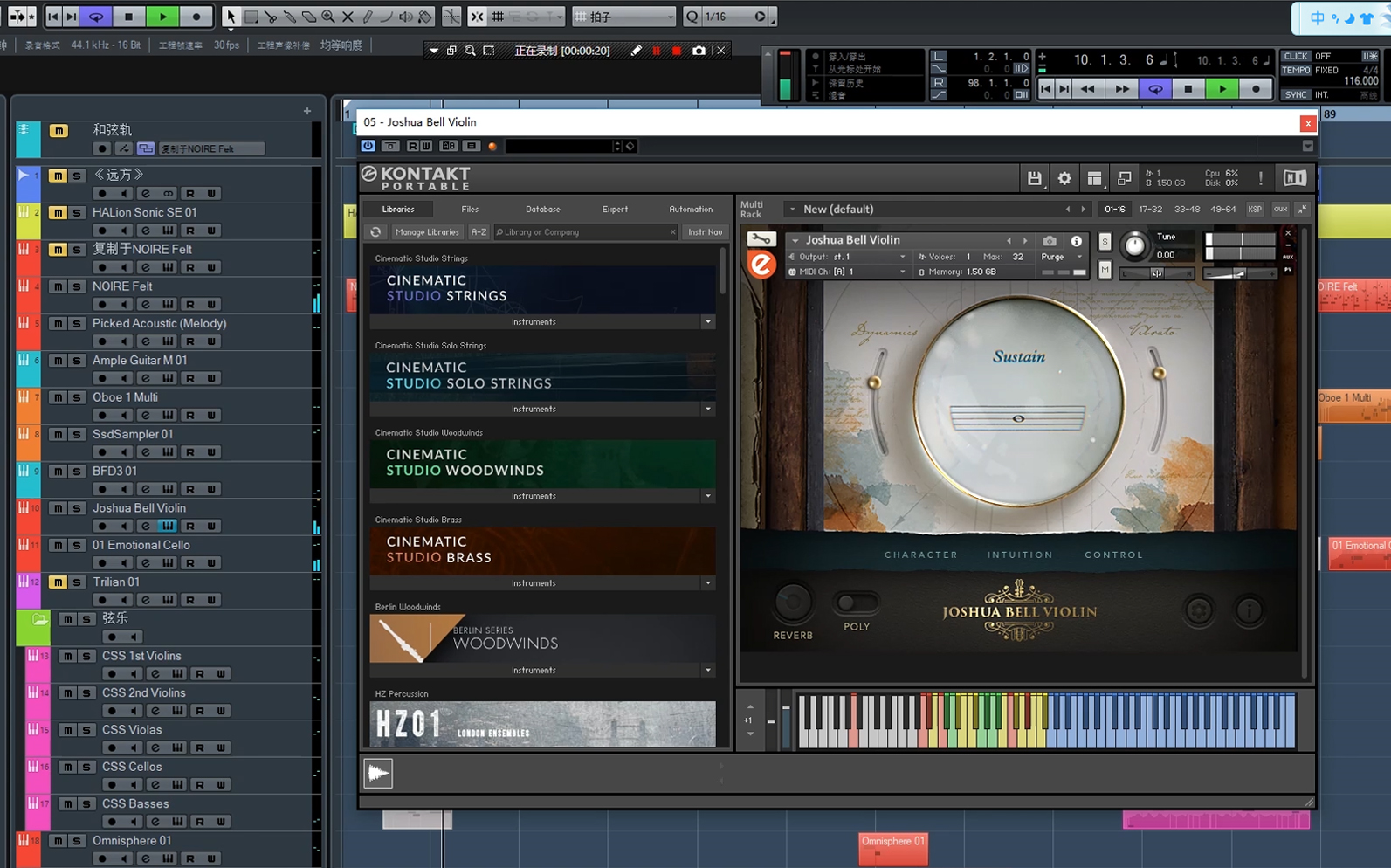Click the recorder overlay pencil icon
Screen dimensions: 1391x868
tap(636, 51)
